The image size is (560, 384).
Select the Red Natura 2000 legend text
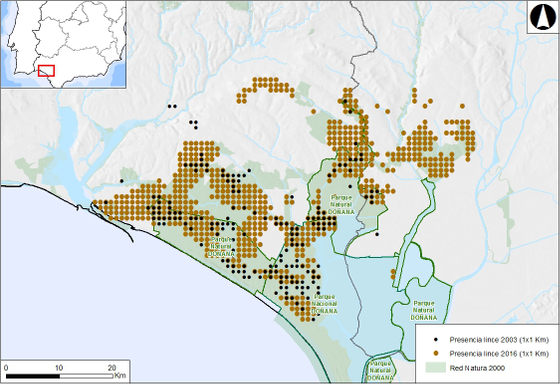477,368
